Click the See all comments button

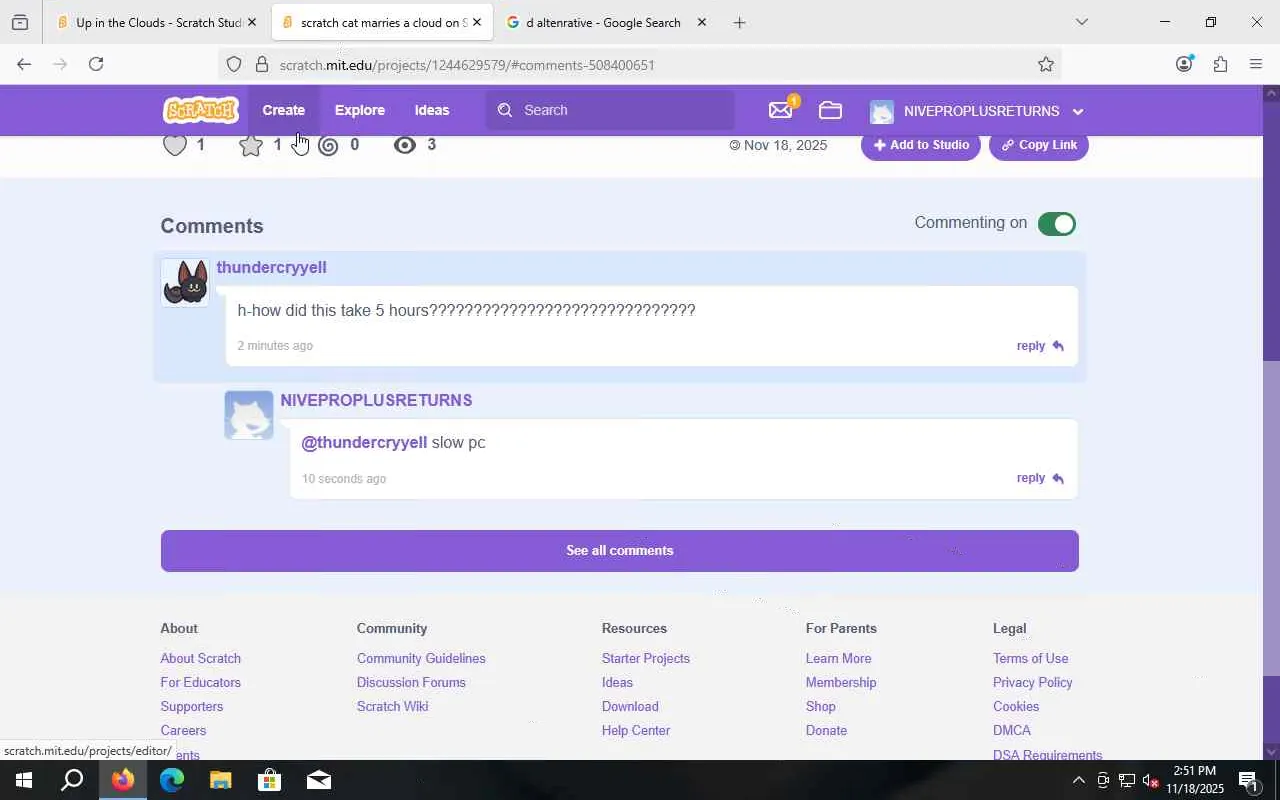tap(620, 551)
